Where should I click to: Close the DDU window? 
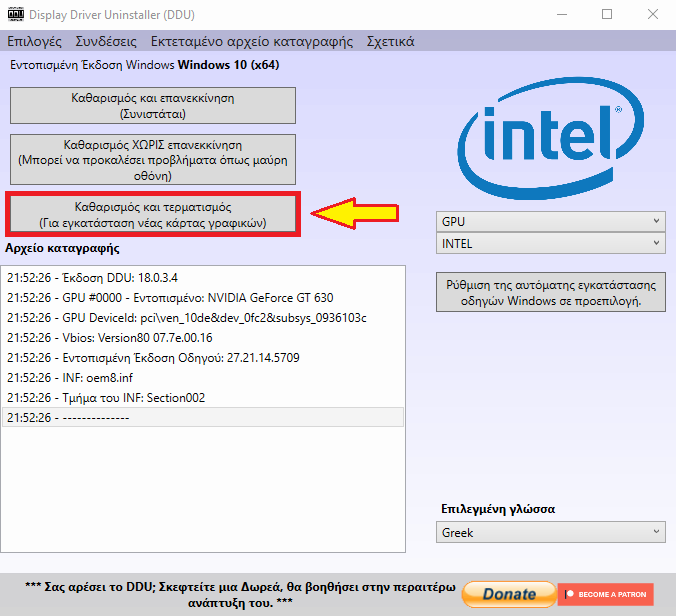[653, 15]
